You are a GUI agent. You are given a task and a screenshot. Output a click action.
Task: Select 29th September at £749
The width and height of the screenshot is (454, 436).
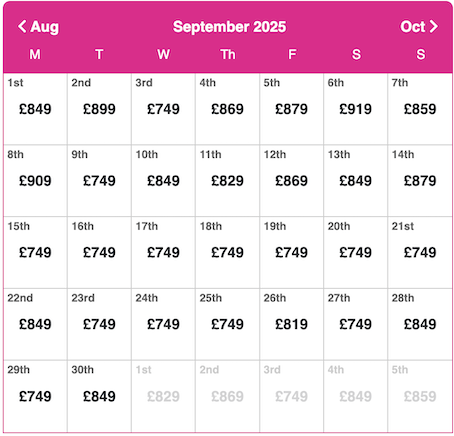(x=35, y=396)
